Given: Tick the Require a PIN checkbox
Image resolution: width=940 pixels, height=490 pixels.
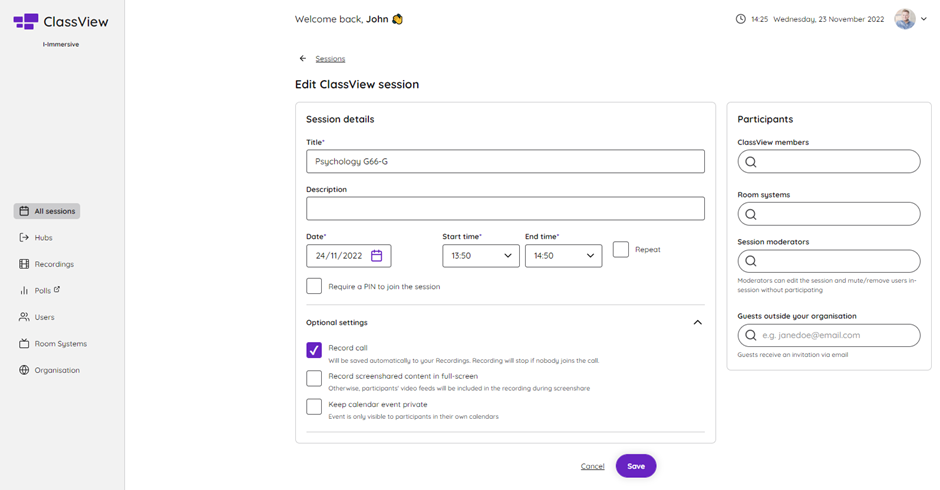Looking at the screenshot, I should (314, 286).
